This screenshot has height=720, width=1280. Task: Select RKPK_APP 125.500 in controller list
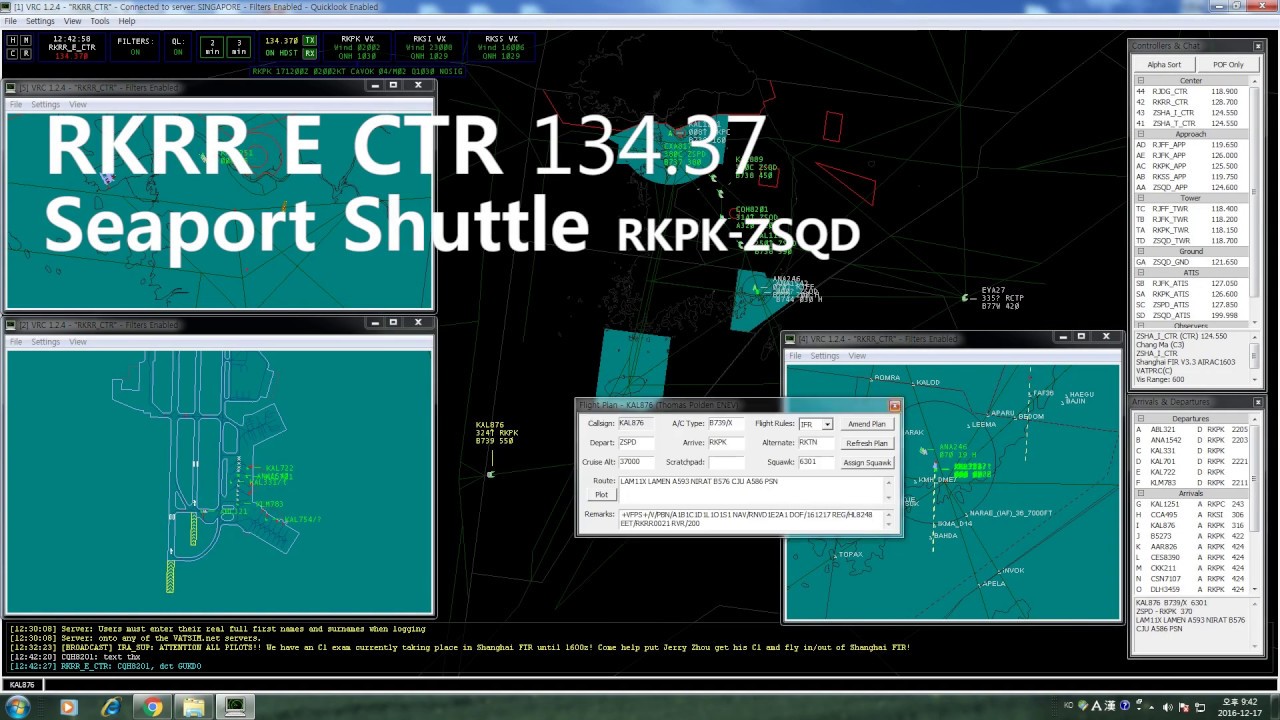click(1191, 166)
